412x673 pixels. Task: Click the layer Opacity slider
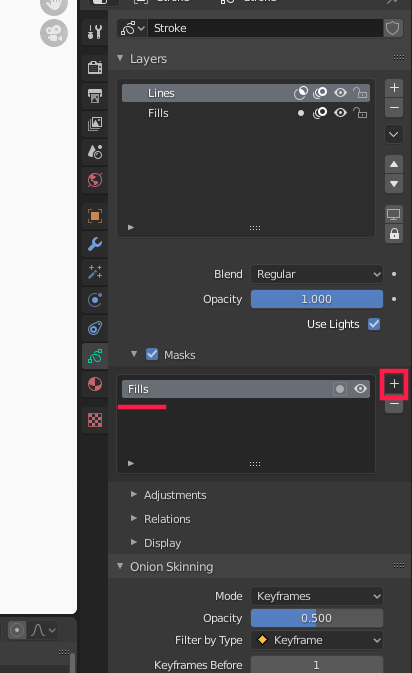pos(317,299)
